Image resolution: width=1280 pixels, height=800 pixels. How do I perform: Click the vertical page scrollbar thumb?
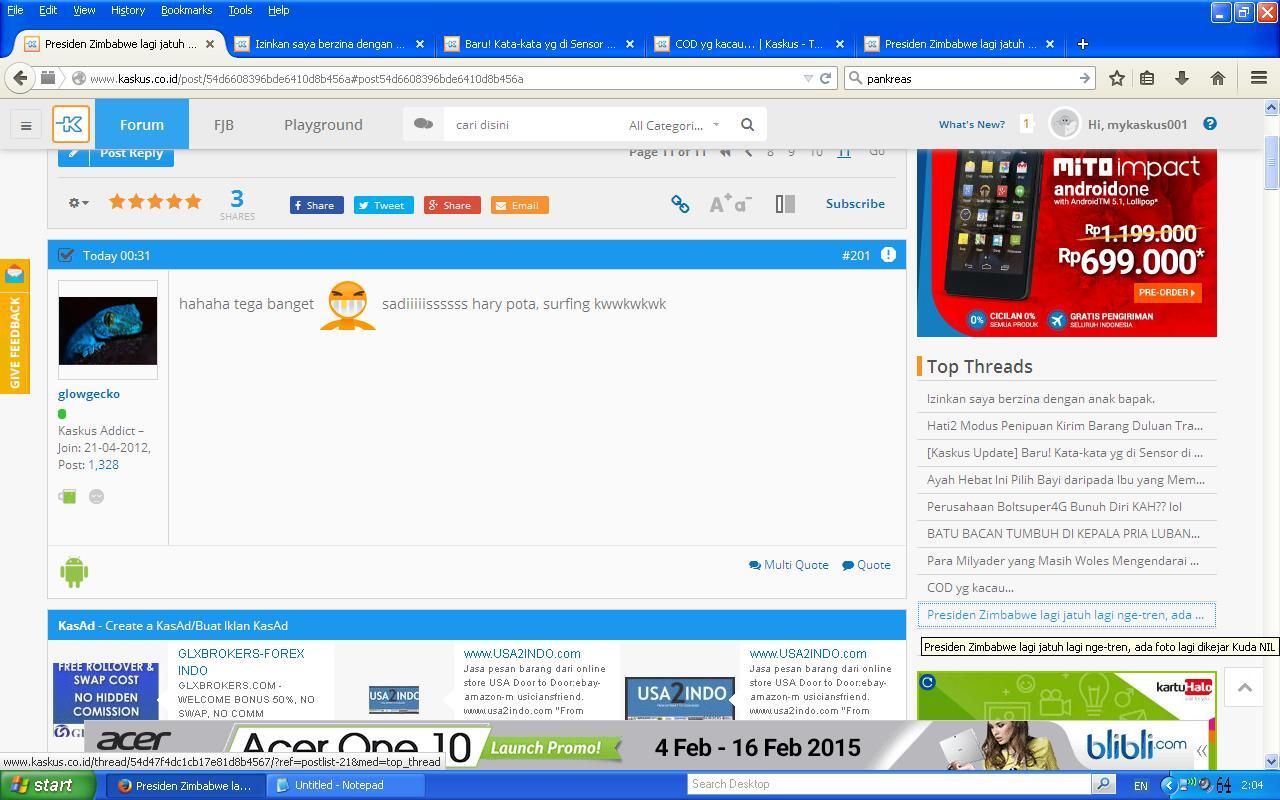(x=1272, y=160)
